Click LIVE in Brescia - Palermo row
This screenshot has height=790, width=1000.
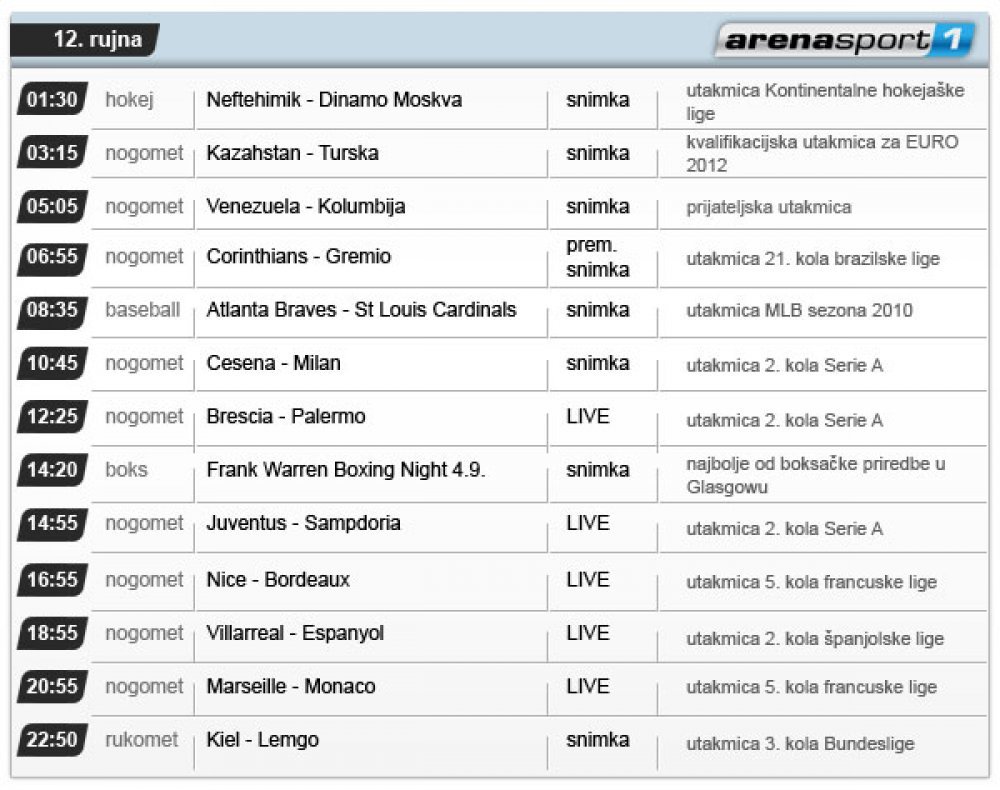588,416
